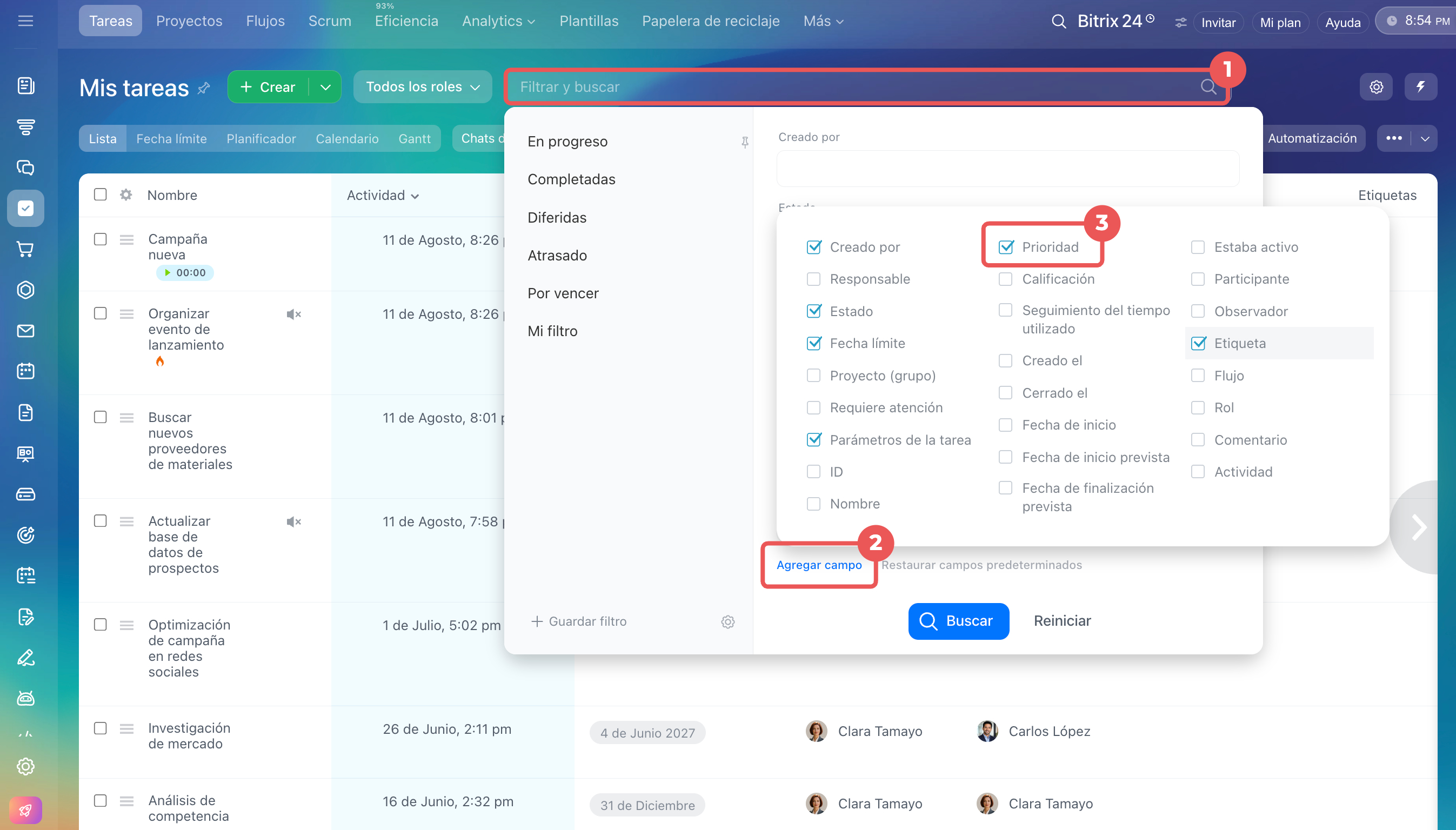Click Reiniciar to reset the filter
Screen dimensions: 1456x830
pyautogui.click(x=1062, y=621)
